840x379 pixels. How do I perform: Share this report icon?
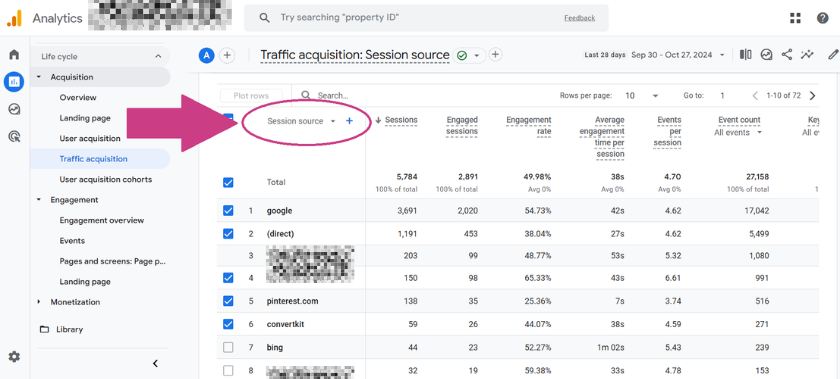tap(786, 54)
